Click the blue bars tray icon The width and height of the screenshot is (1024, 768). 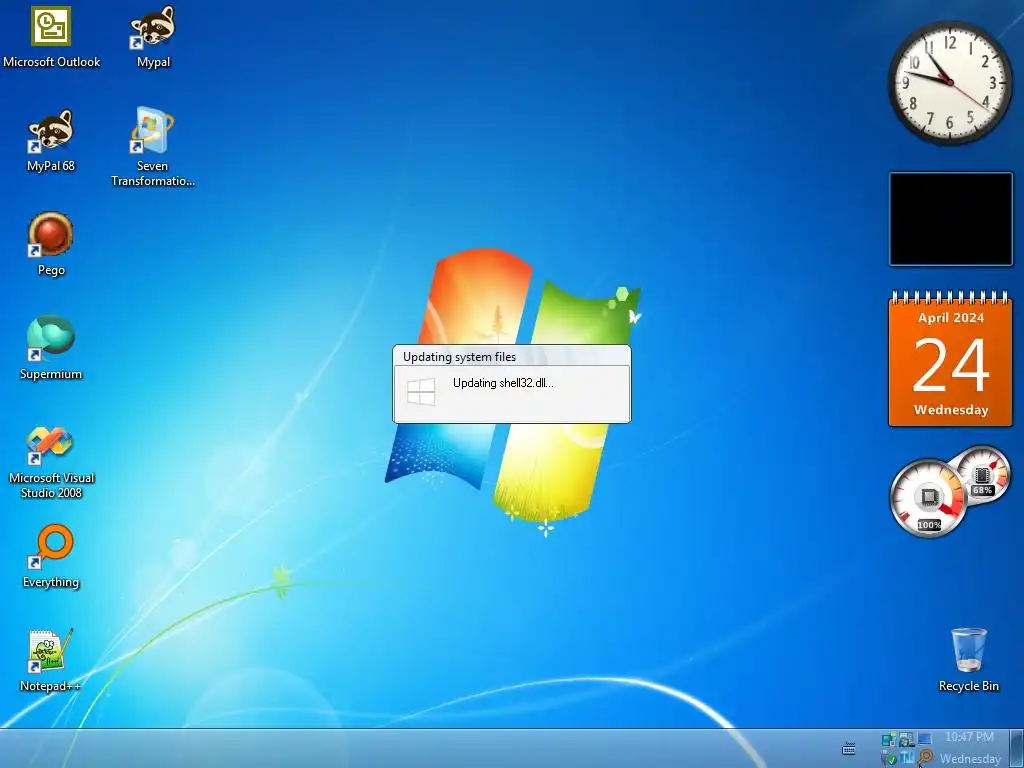pyautogui.click(x=907, y=758)
